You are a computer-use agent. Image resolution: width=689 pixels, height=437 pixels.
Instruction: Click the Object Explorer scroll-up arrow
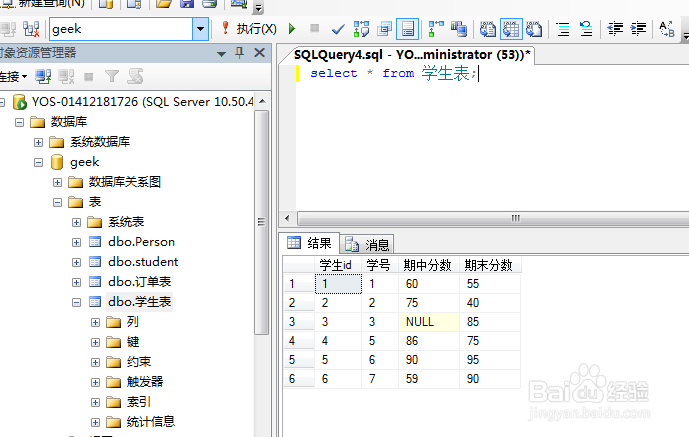262,101
